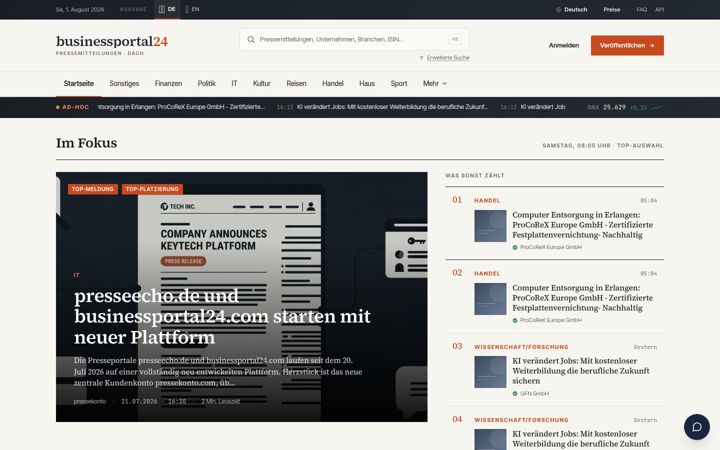Click the DAX value 25.629
720x450 pixels.
point(614,107)
